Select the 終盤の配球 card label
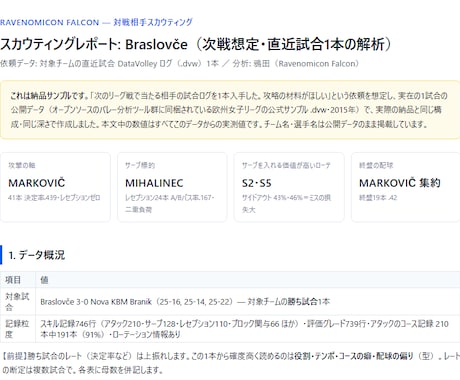Image resolution: width=460 pixels, height=380 pixels. coord(376,165)
